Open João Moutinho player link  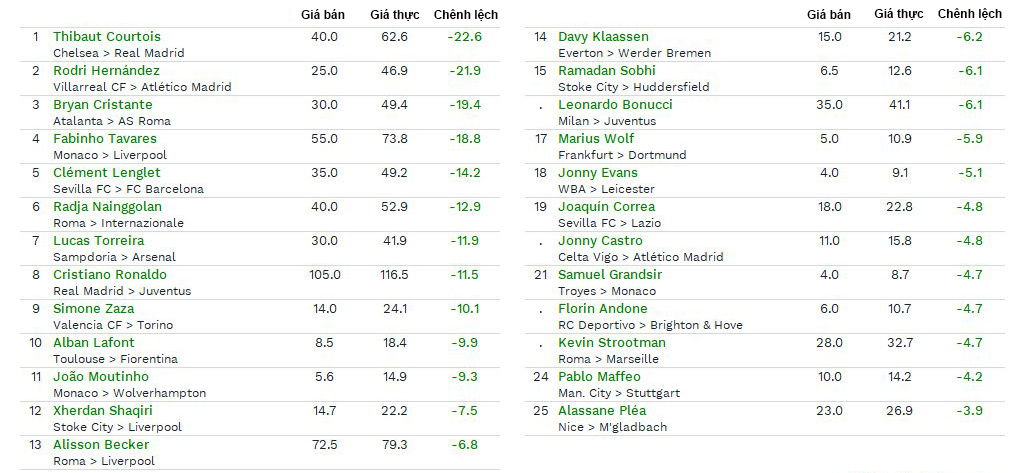coord(101,376)
